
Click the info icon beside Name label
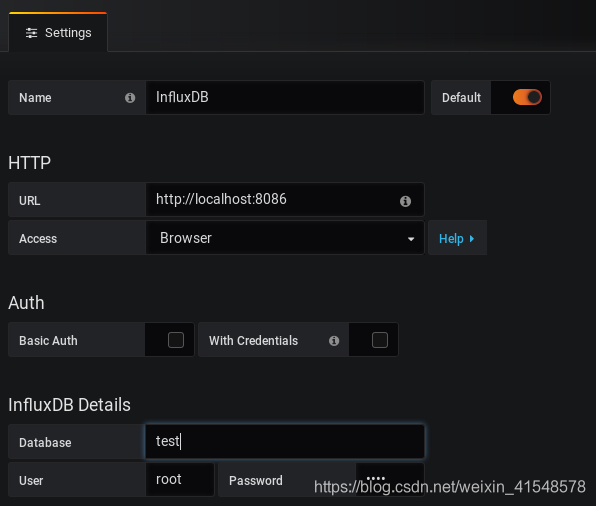pos(130,98)
